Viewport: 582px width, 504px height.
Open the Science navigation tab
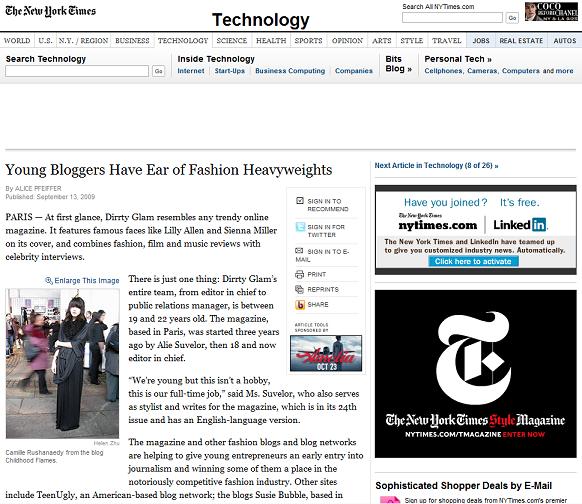(x=232, y=40)
